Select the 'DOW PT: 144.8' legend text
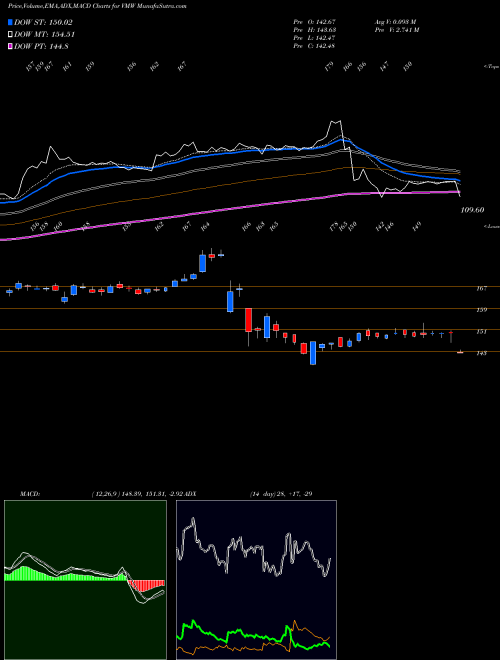 click(x=41, y=46)
